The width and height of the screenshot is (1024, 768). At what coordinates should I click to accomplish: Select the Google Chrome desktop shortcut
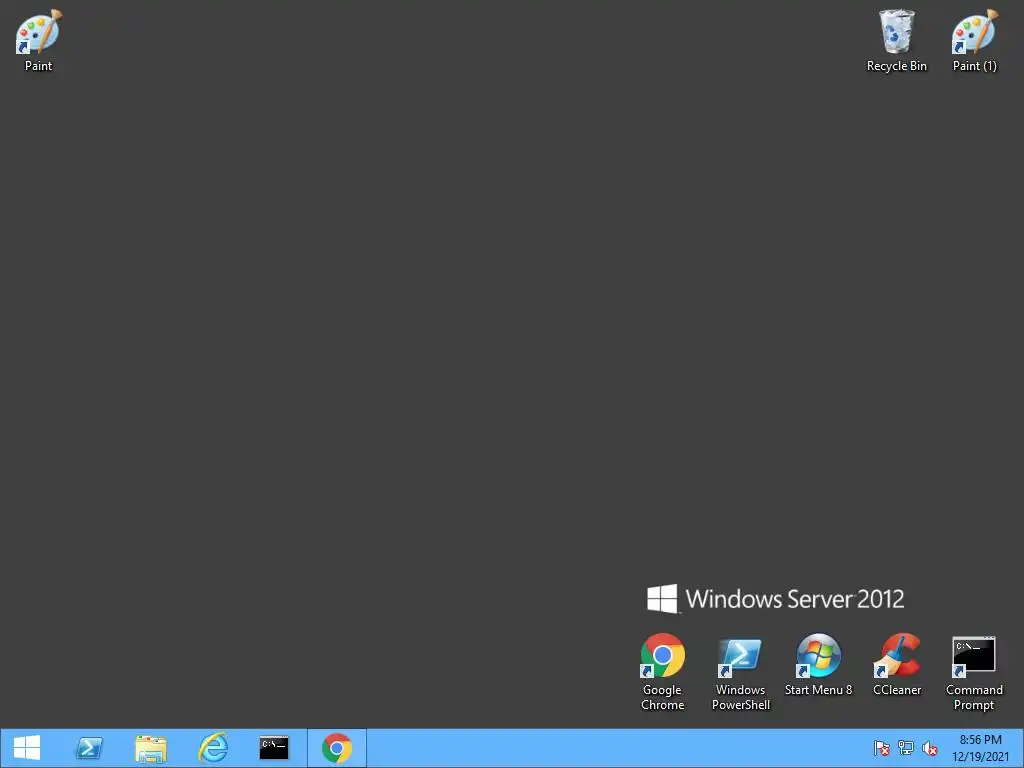662,672
